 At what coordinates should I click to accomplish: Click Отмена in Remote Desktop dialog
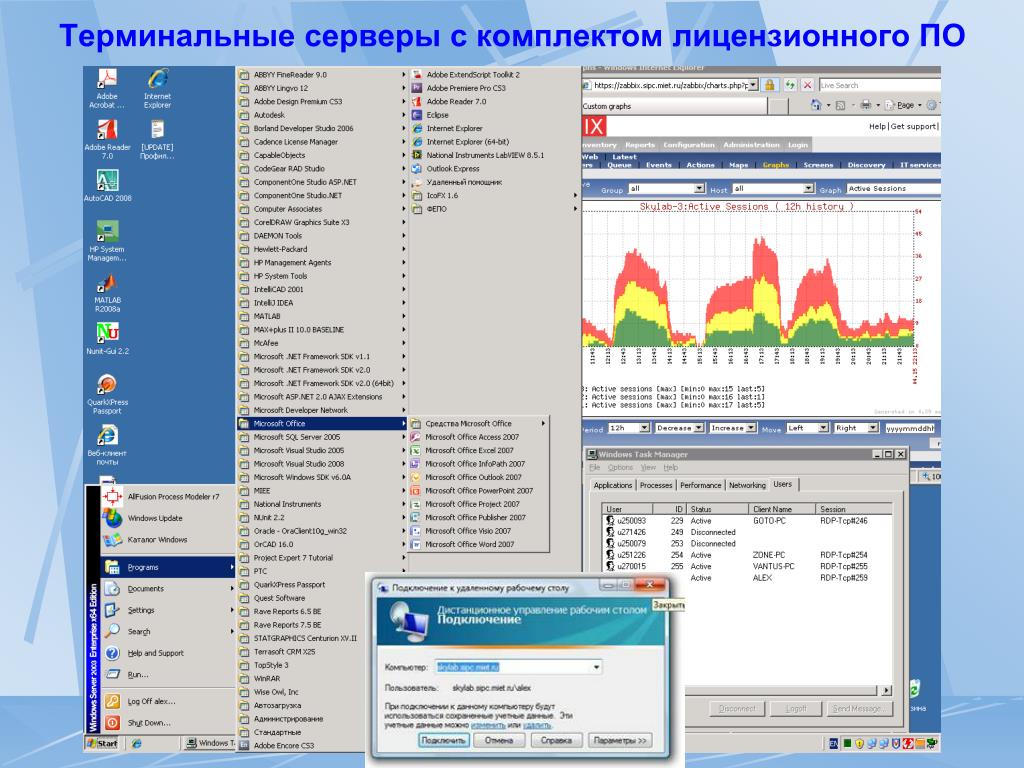[499, 740]
